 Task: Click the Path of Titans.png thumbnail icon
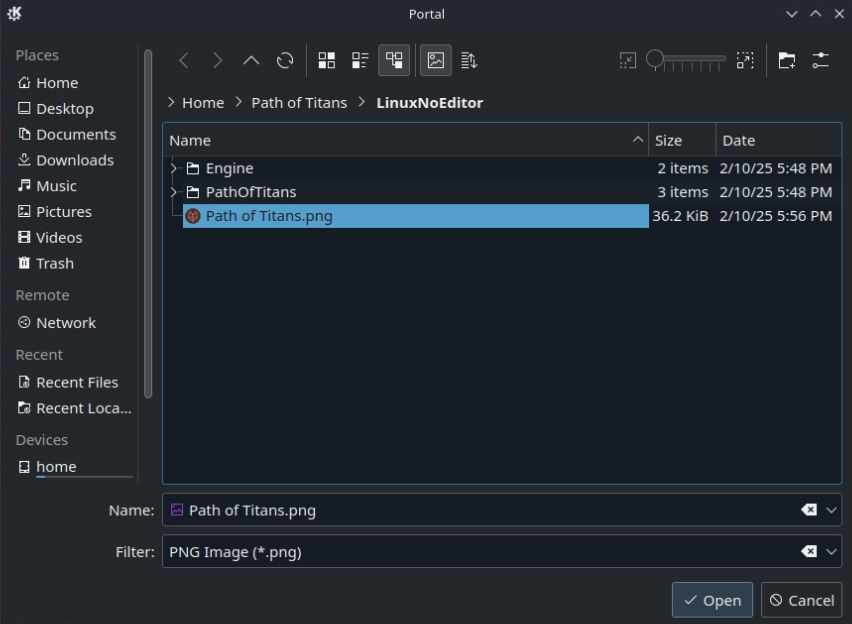[193, 216]
